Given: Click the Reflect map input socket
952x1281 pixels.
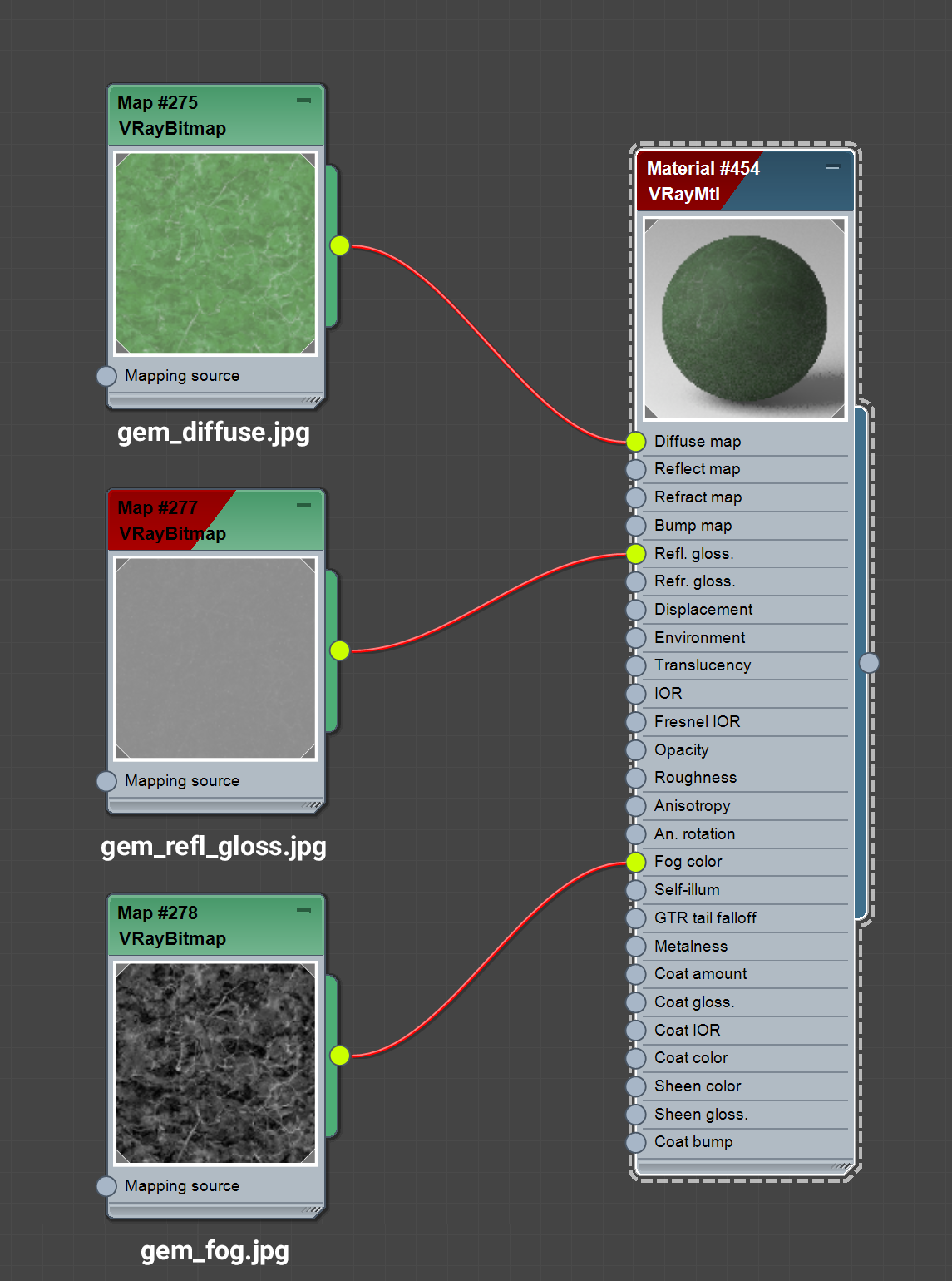Looking at the screenshot, I should pos(635,469).
